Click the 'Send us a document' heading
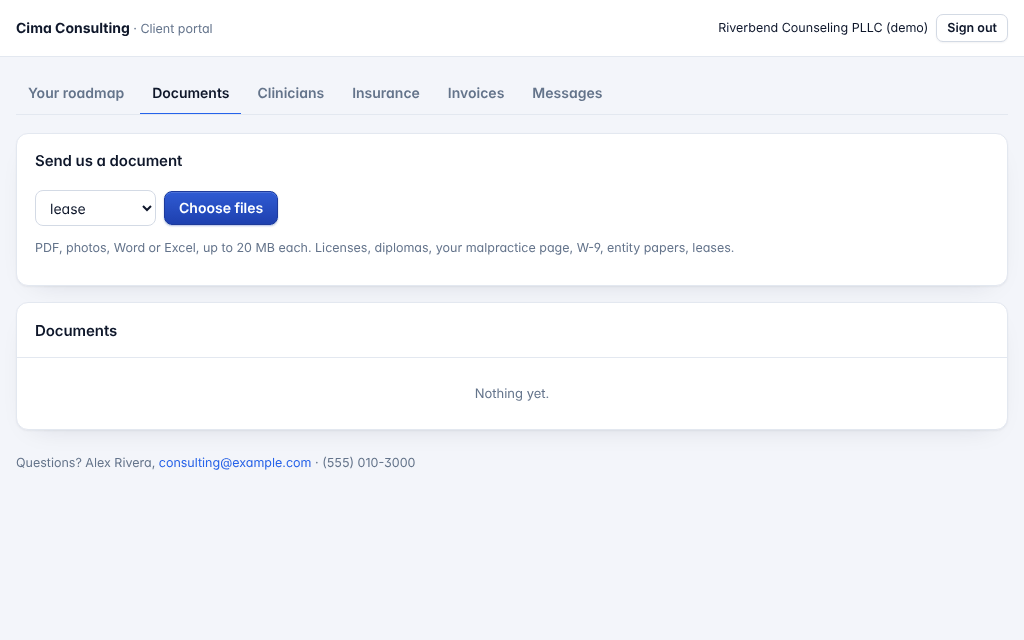 (x=108, y=161)
